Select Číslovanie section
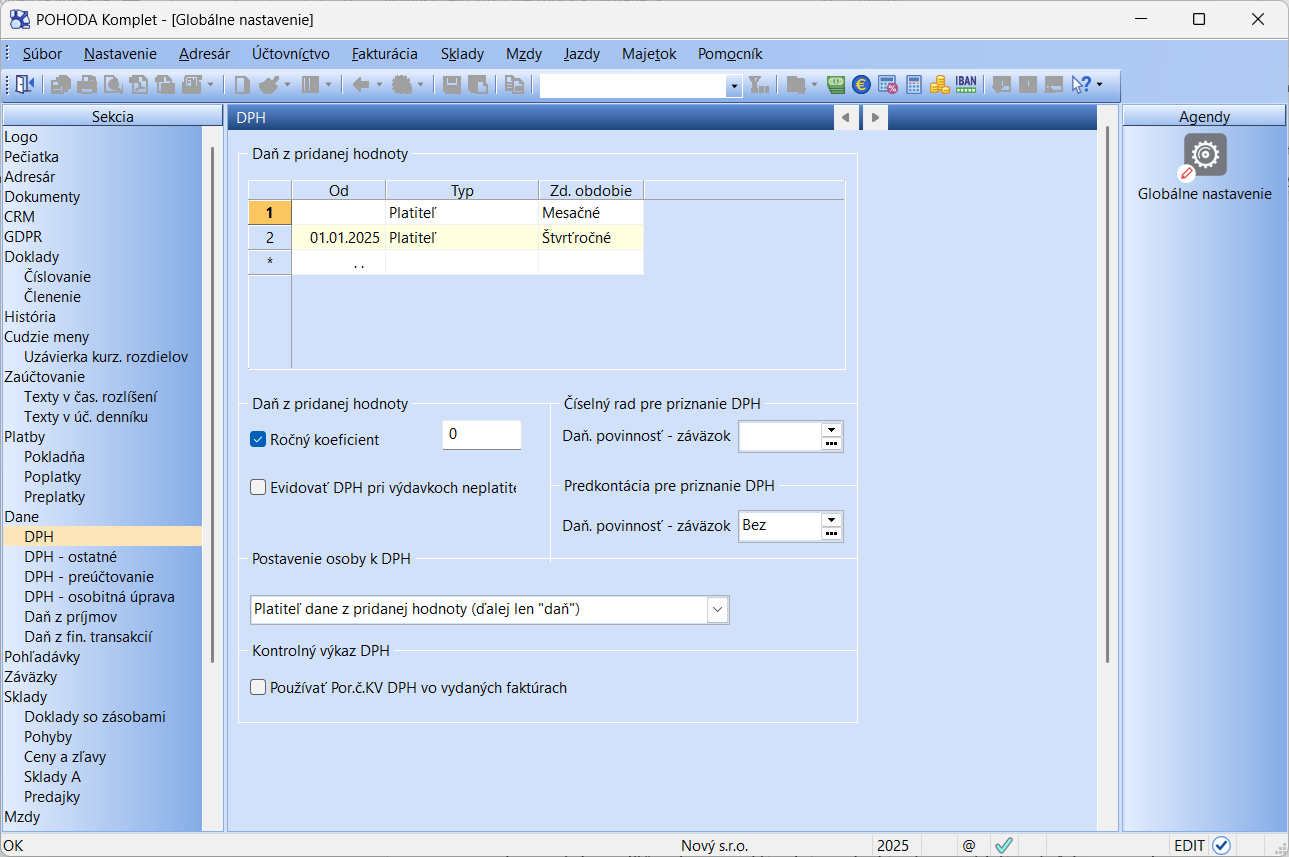This screenshot has width=1289, height=857. click(57, 277)
